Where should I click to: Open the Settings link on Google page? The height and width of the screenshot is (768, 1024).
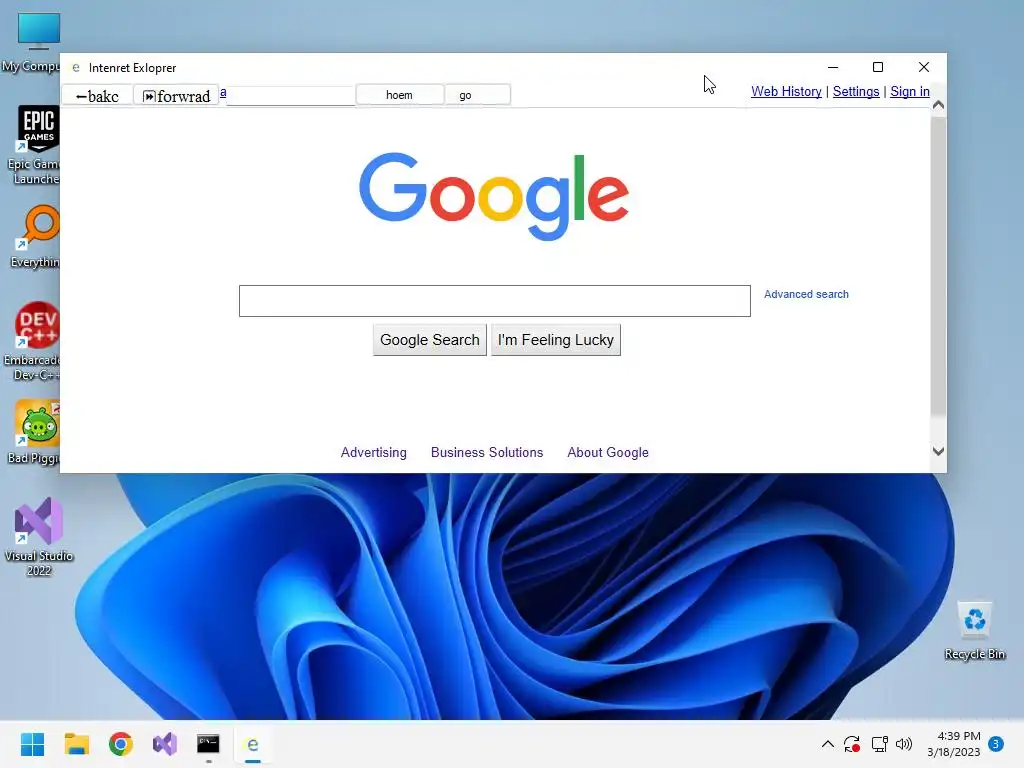click(856, 91)
